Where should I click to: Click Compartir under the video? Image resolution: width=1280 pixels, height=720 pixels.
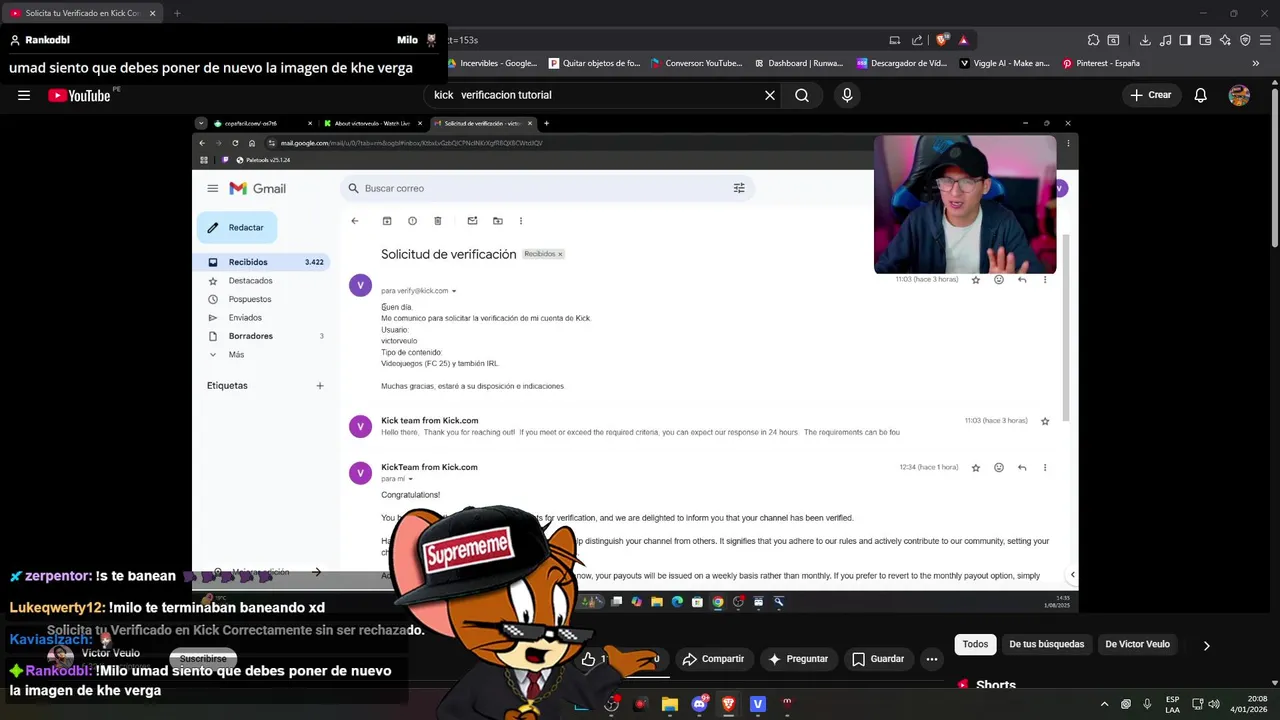(714, 659)
